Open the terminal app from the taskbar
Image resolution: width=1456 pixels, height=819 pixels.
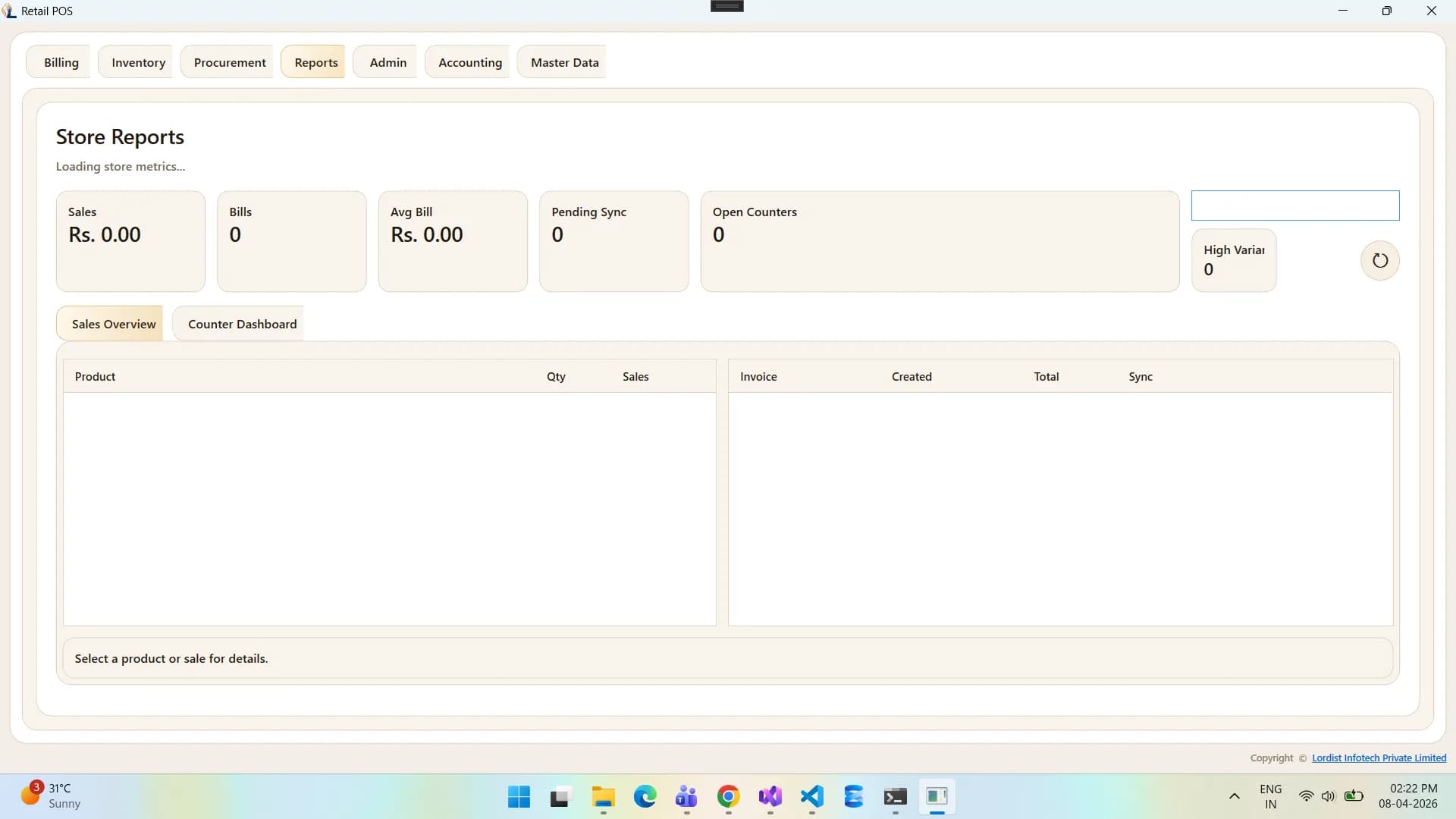click(x=895, y=797)
